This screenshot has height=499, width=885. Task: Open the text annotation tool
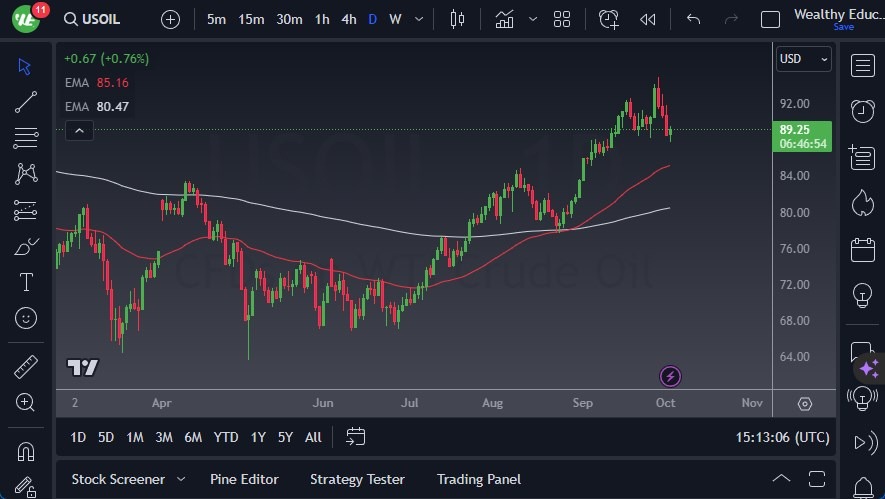click(26, 282)
